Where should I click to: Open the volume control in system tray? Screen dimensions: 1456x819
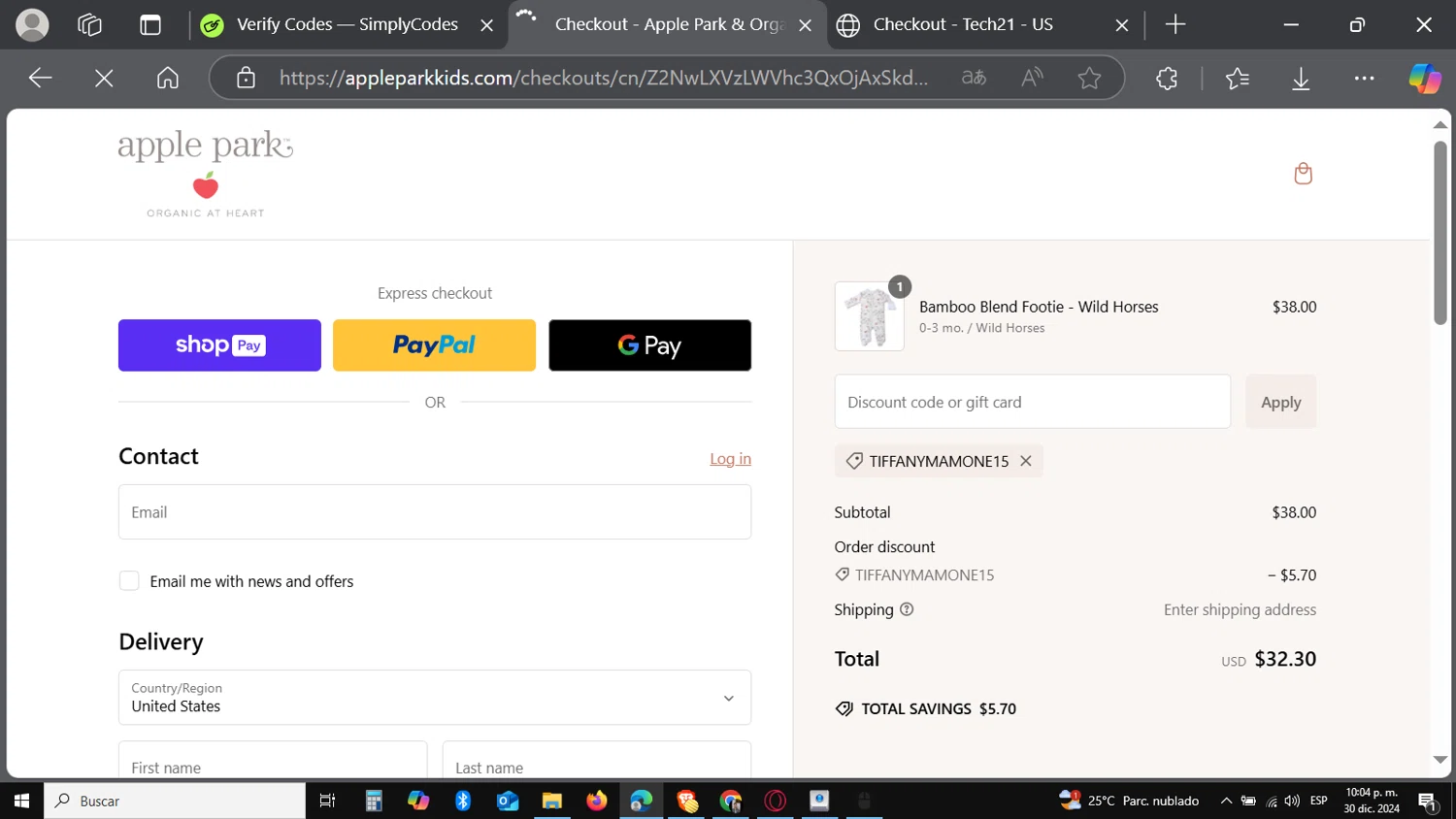1292,801
